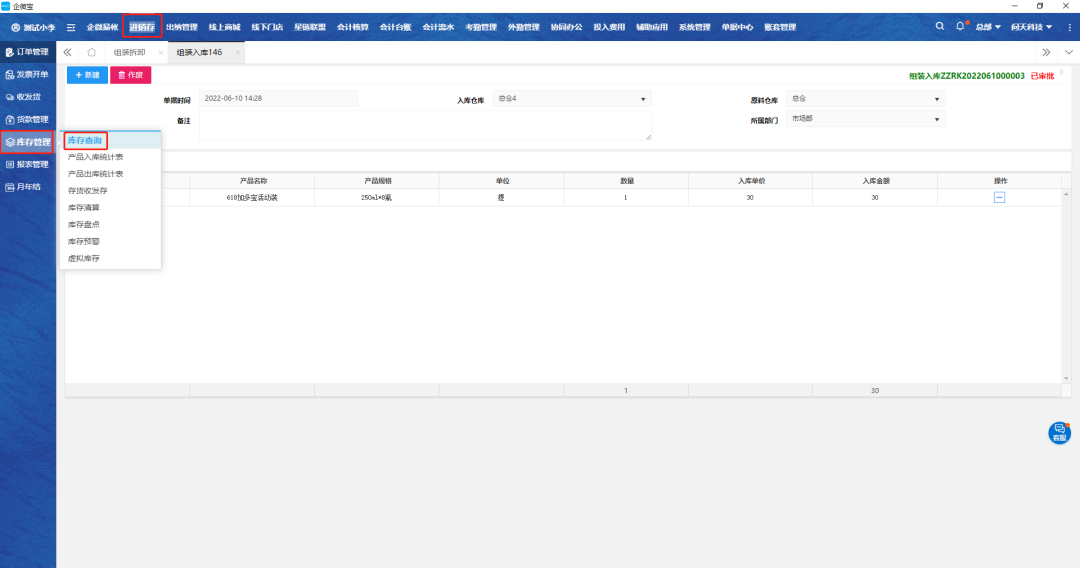The image size is (1080, 568).
Task: Collapse sidebar with double-left arrow
Action: point(67,52)
